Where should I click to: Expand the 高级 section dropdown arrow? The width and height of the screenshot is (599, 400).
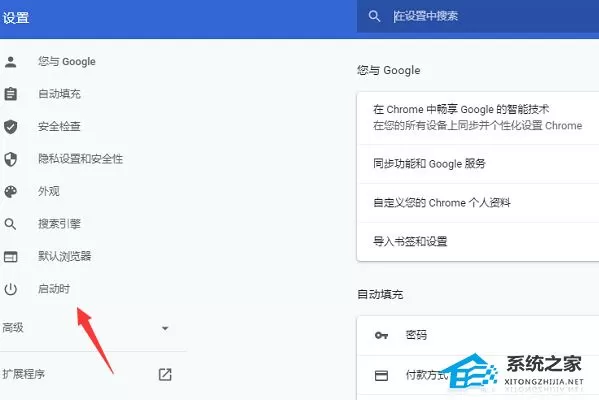(165, 328)
